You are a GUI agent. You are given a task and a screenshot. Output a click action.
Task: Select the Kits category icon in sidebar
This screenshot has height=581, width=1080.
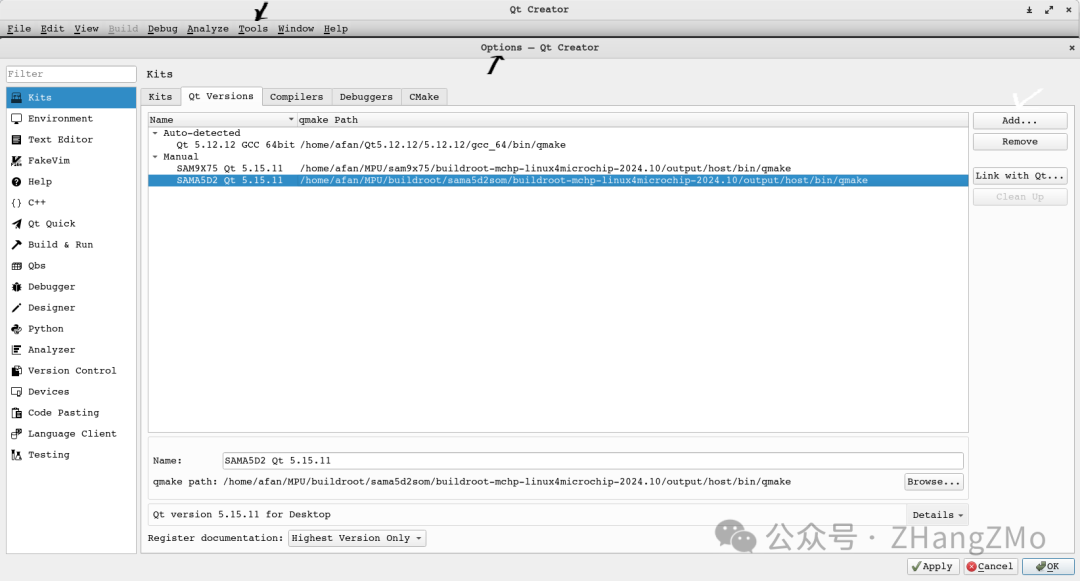point(17,98)
